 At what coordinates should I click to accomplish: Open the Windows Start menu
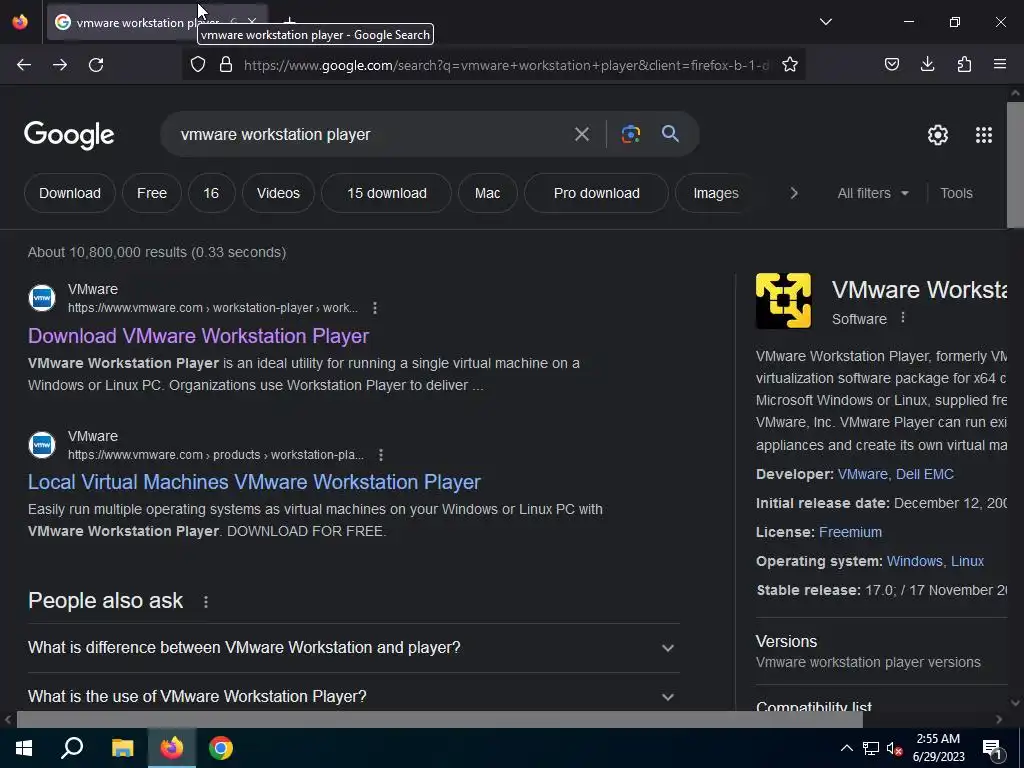coord(24,748)
